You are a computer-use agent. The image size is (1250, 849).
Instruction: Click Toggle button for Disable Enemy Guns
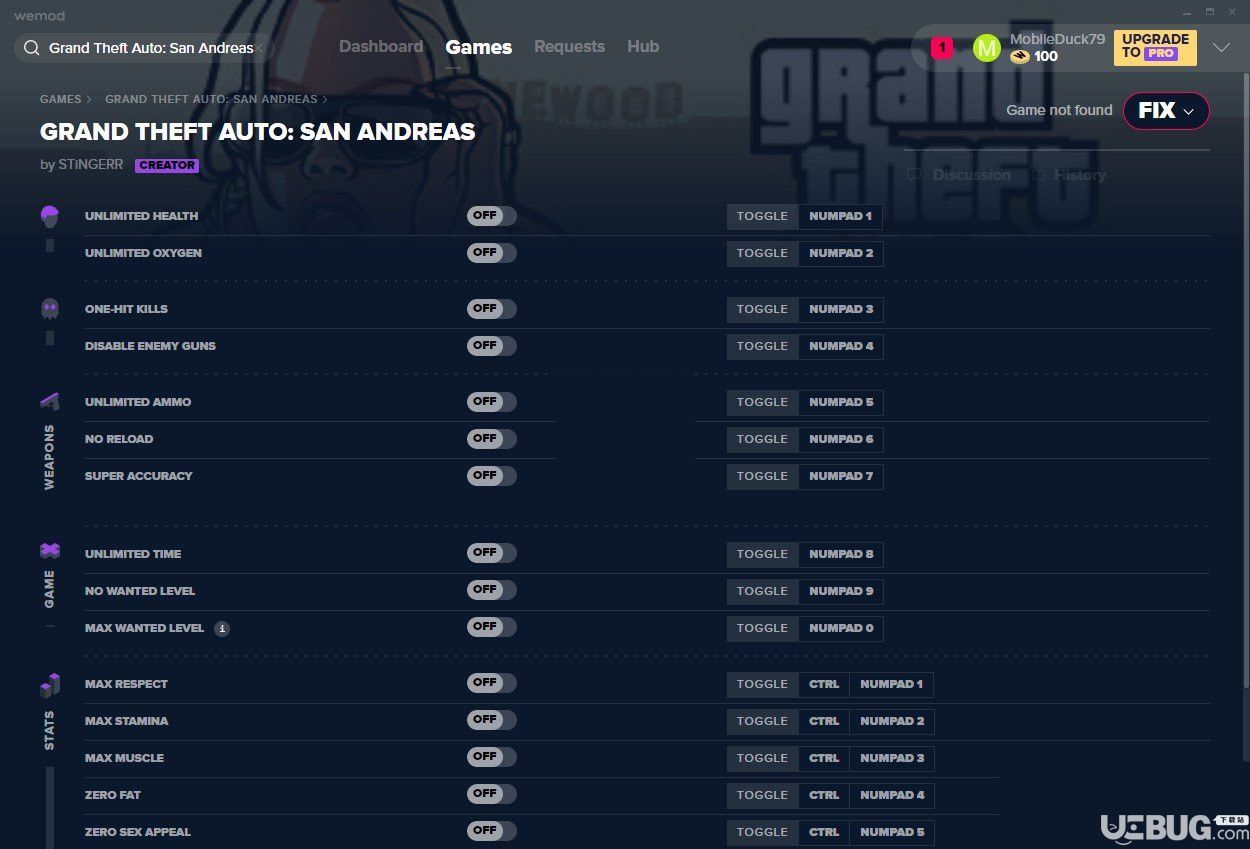click(x=762, y=346)
